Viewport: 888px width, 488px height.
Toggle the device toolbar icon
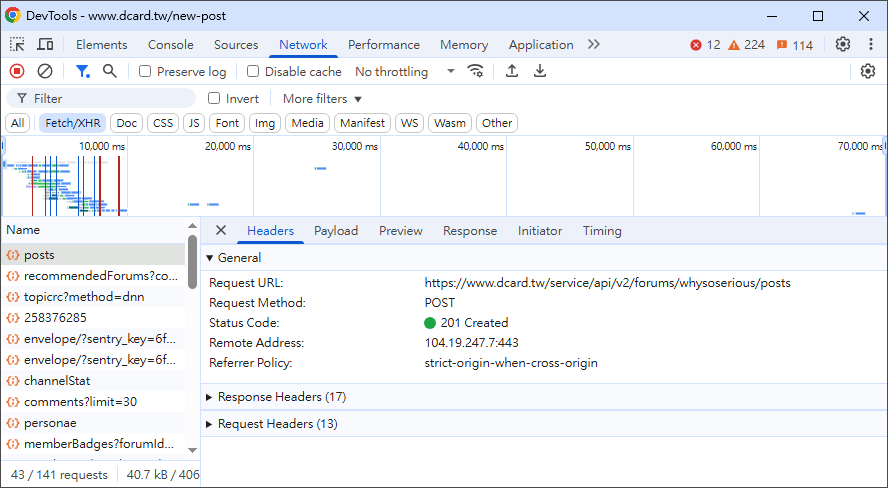pos(45,44)
